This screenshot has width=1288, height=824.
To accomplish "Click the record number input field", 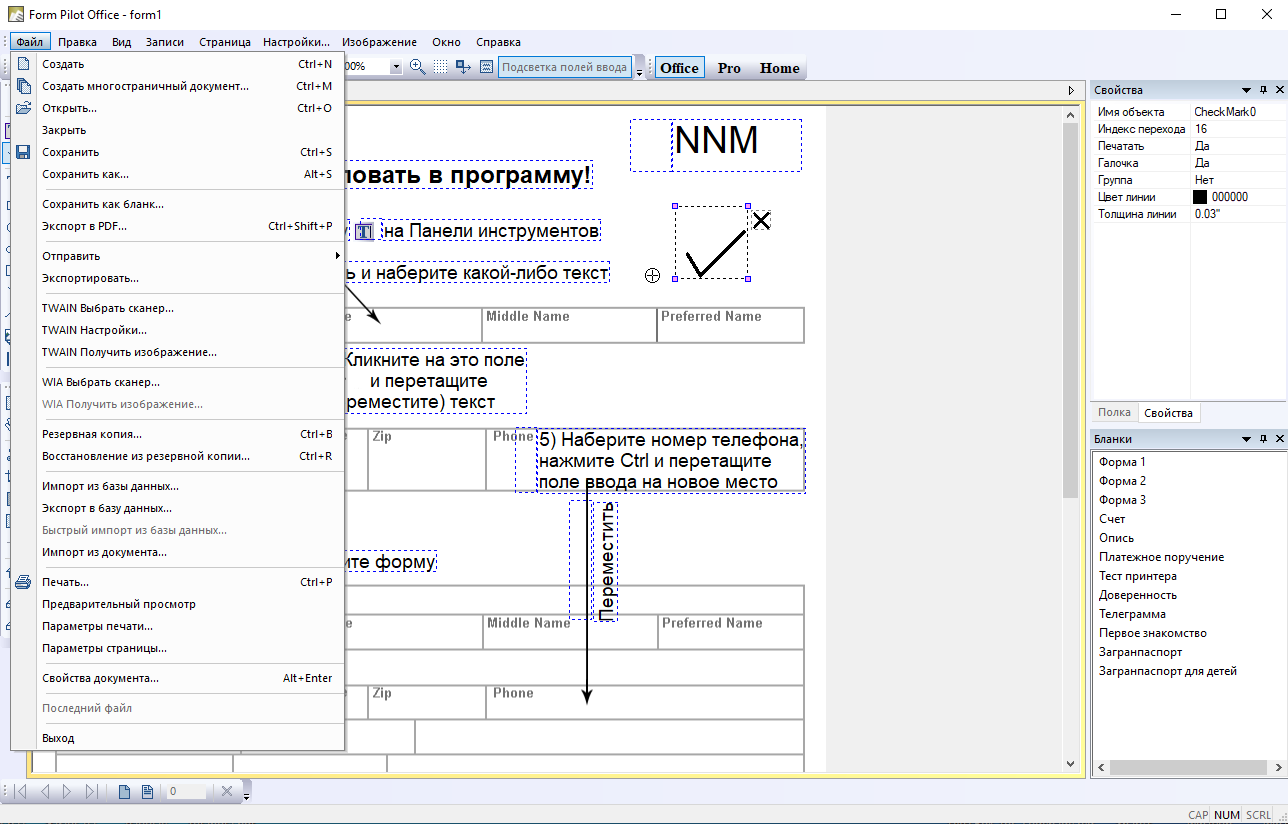I will pyautogui.click(x=185, y=792).
